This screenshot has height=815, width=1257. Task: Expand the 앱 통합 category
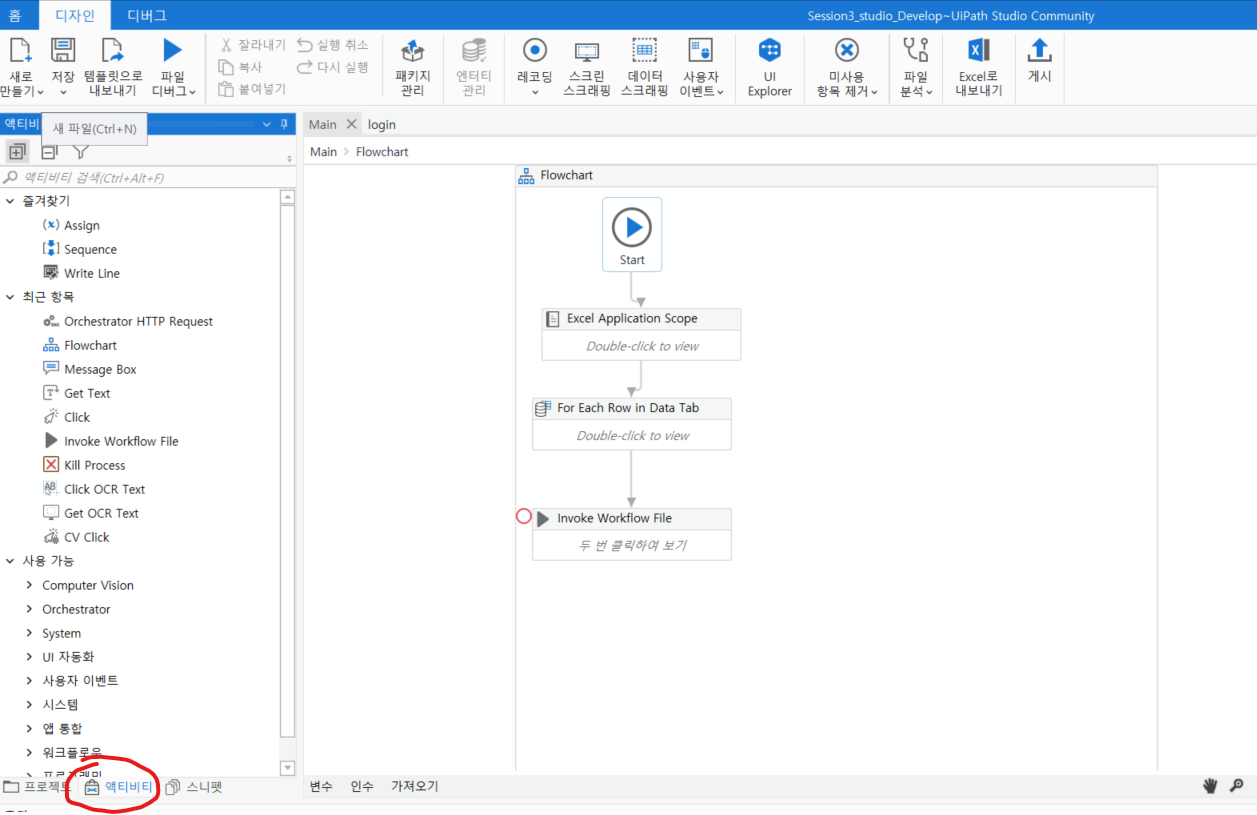pyautogui.click(x=29, y=729)
